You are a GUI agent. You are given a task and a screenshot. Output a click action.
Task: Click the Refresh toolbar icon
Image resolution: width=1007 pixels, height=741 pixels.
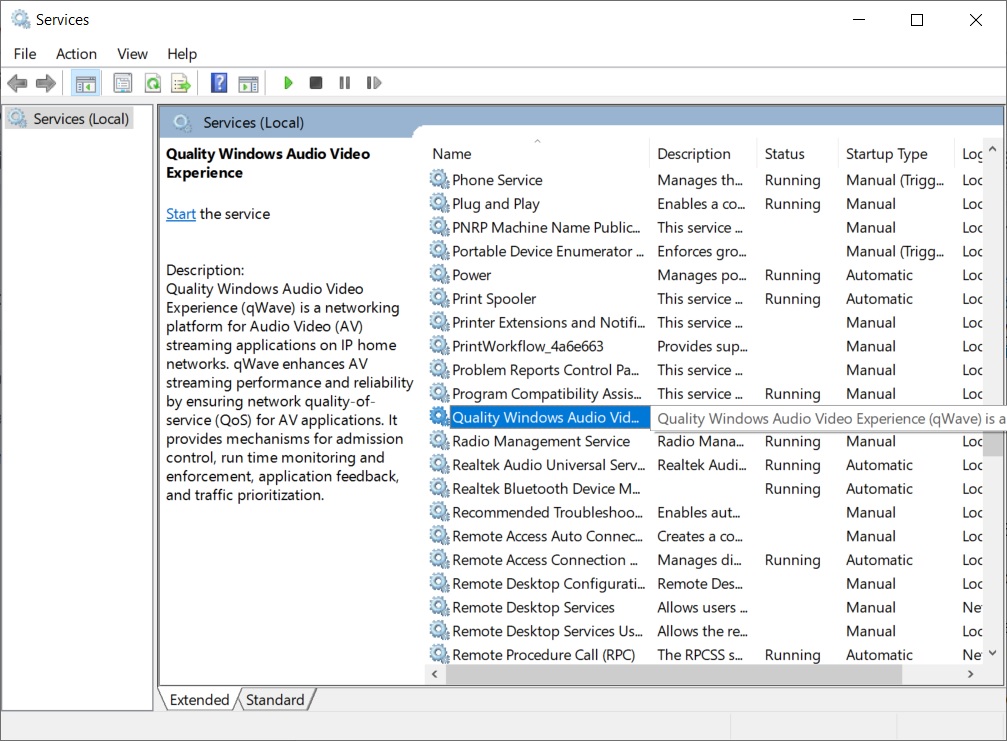153,83
